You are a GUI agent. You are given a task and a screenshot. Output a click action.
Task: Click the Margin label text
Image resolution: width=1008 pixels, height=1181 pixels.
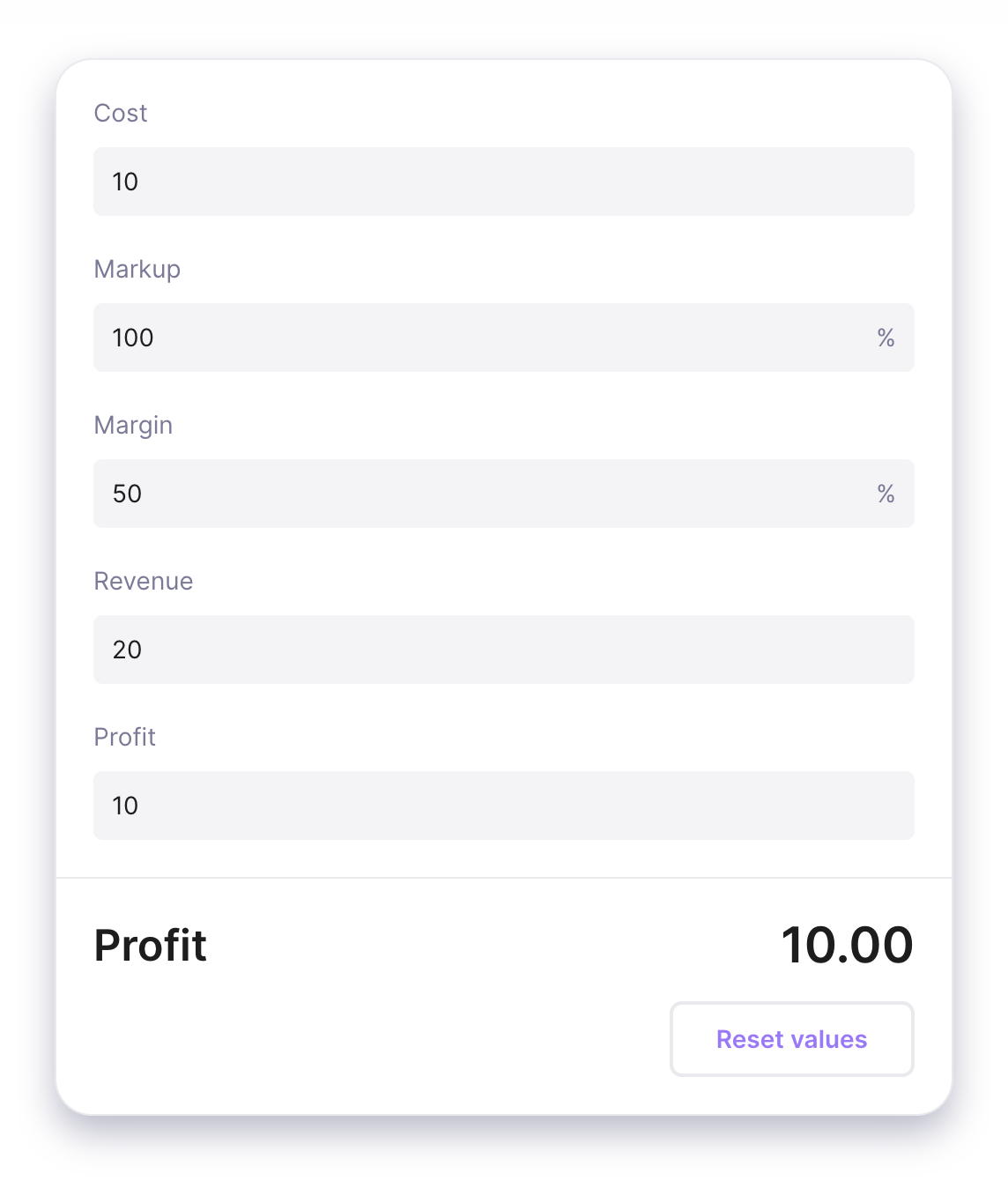pos(133,426)
